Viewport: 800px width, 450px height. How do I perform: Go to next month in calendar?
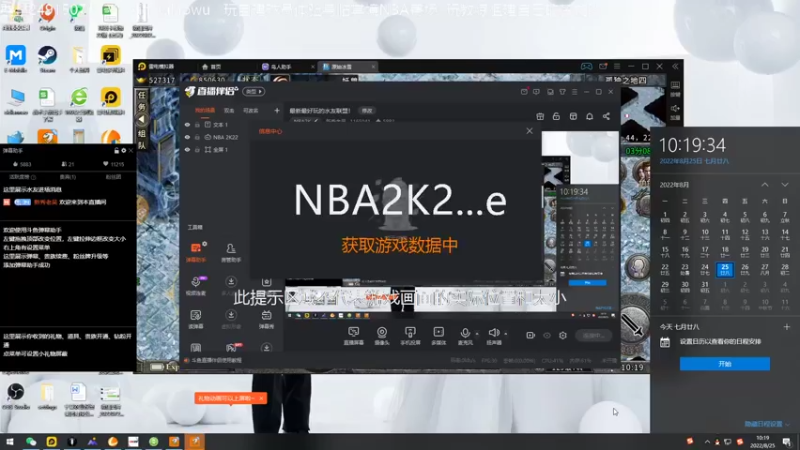coord(785,185)
